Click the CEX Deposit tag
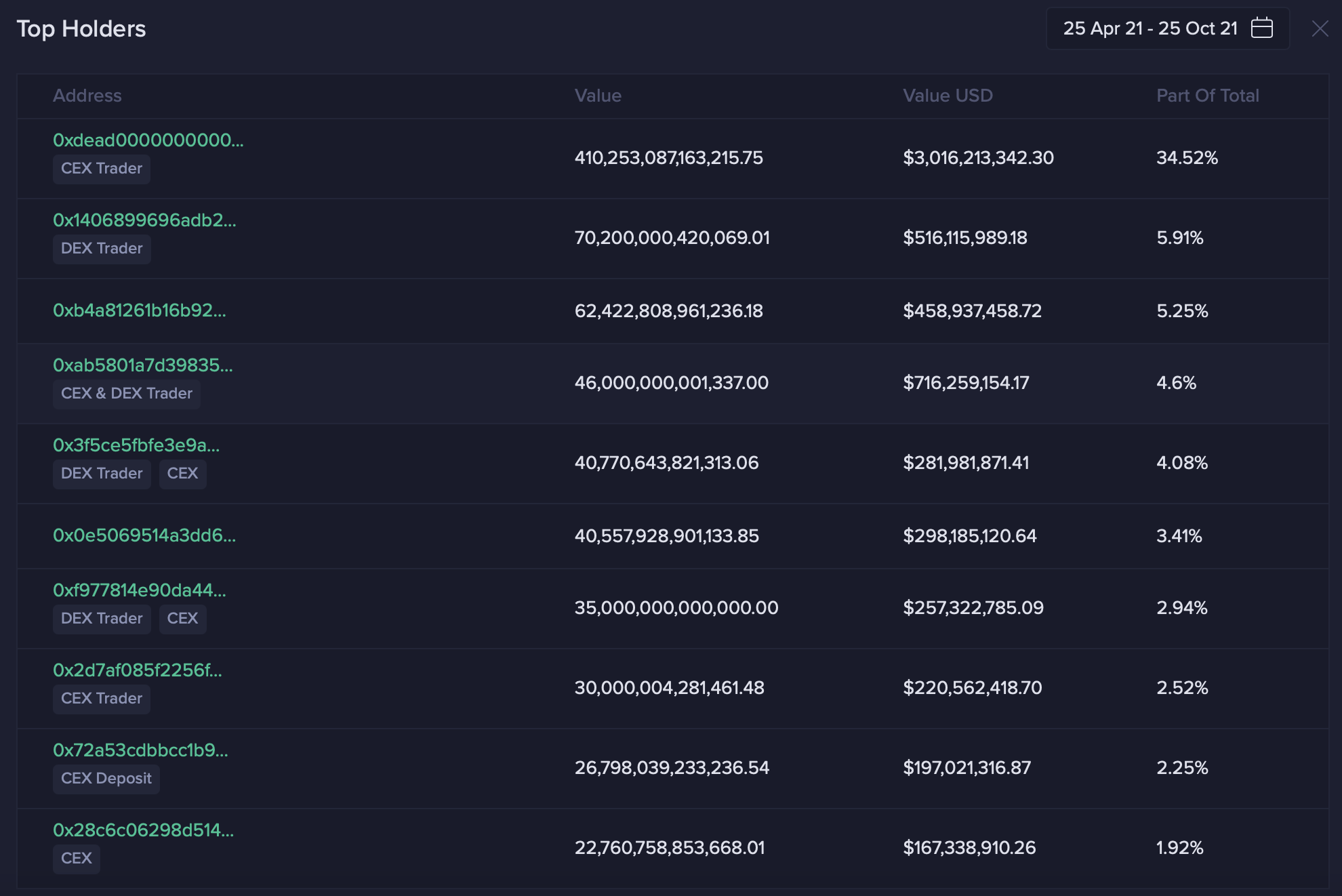The height and width of the screenshot is (896, 1342). pyautogui.click(x=106, y=779)
